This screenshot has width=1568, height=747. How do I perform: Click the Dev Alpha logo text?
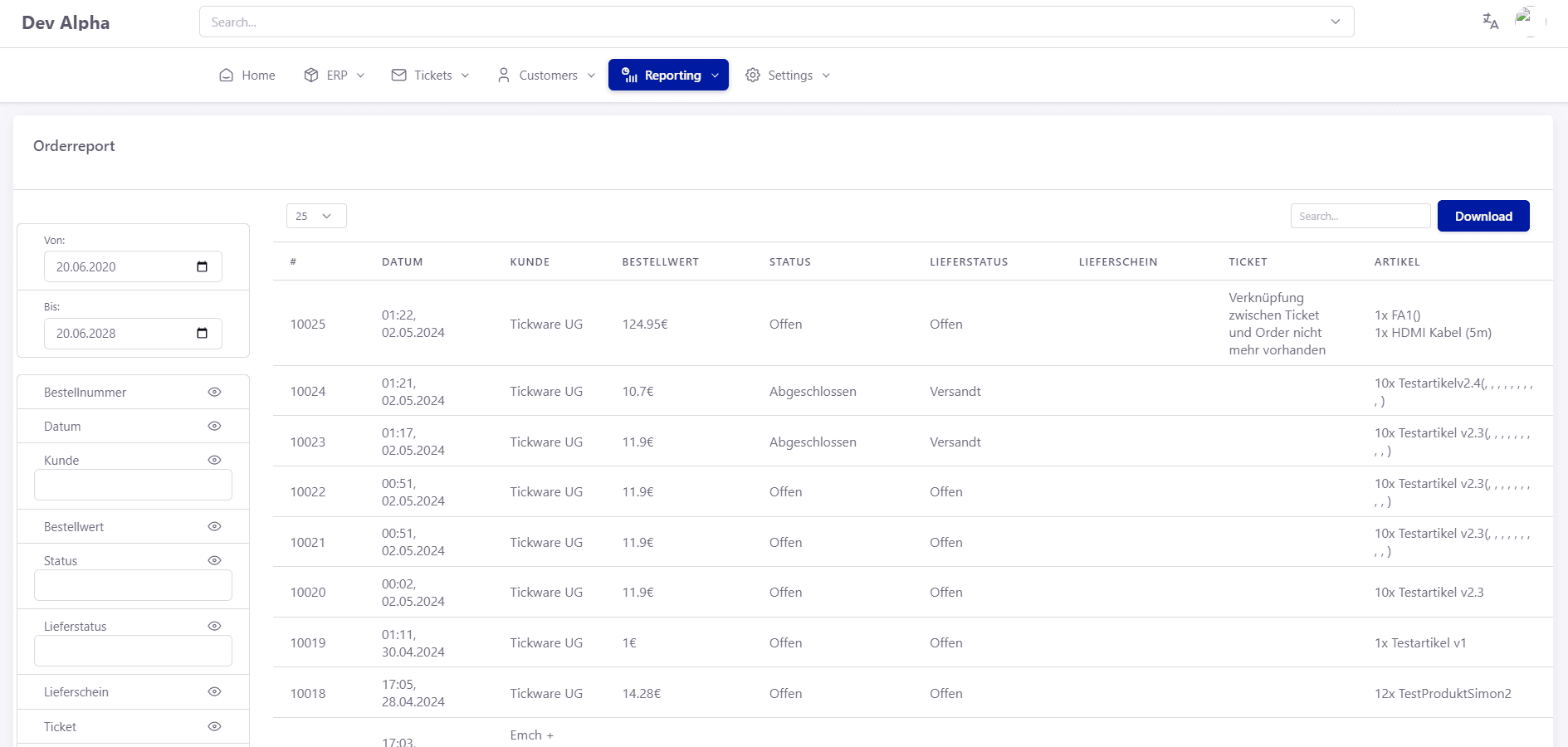tap(66, 23)
